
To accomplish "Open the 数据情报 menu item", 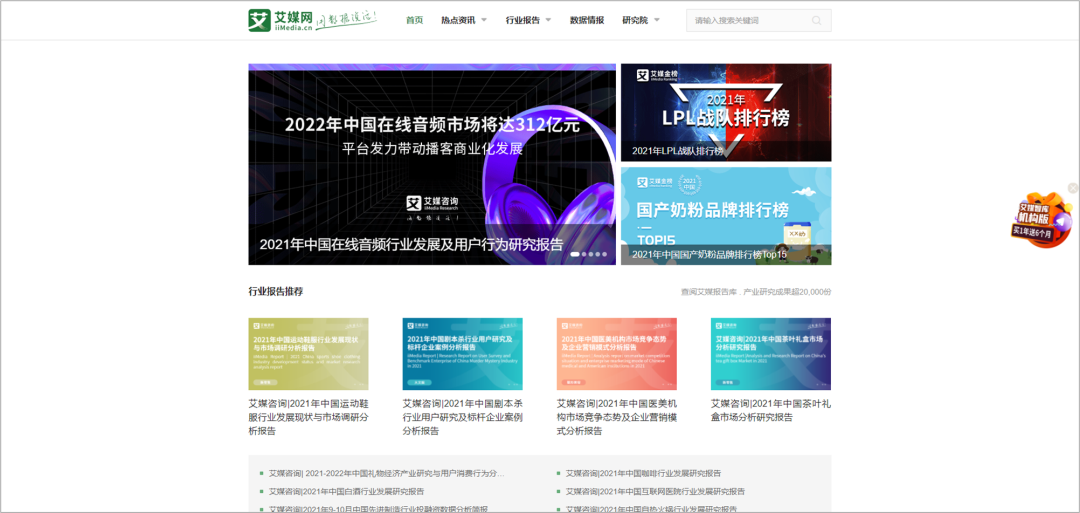I will pyautogui.click(x=587, y=20).
